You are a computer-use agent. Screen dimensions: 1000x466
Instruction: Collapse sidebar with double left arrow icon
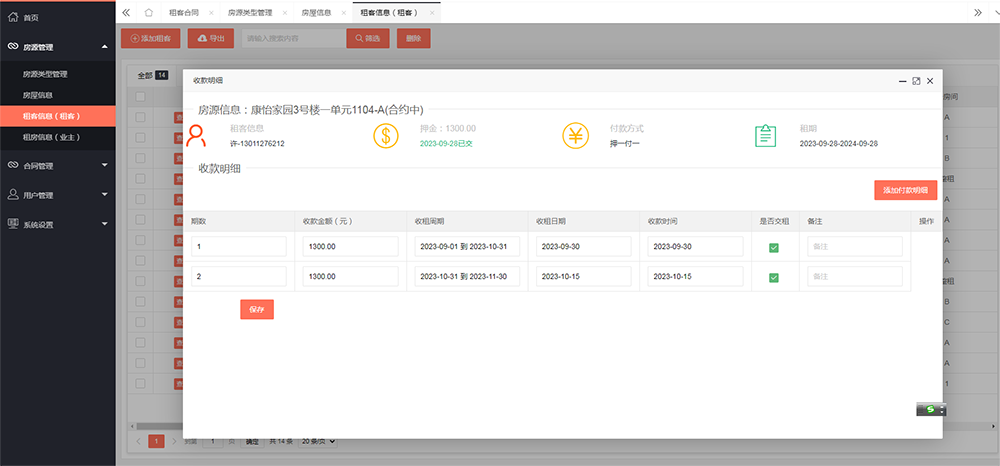(126, 12)
